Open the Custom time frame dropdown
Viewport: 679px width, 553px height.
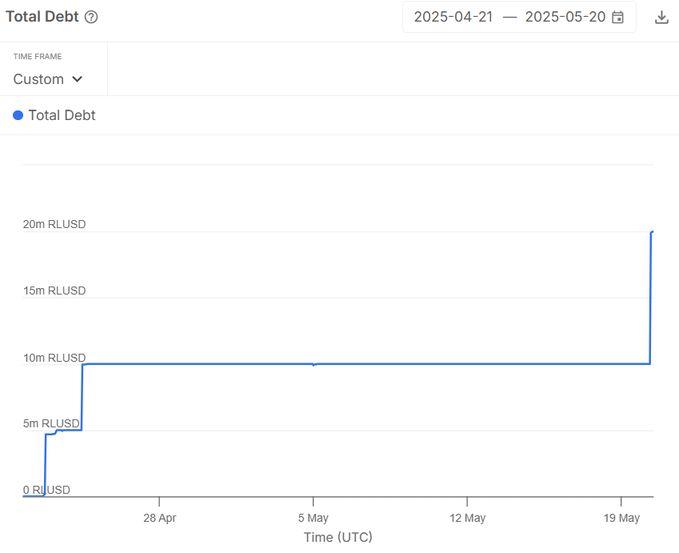point(47,79)
